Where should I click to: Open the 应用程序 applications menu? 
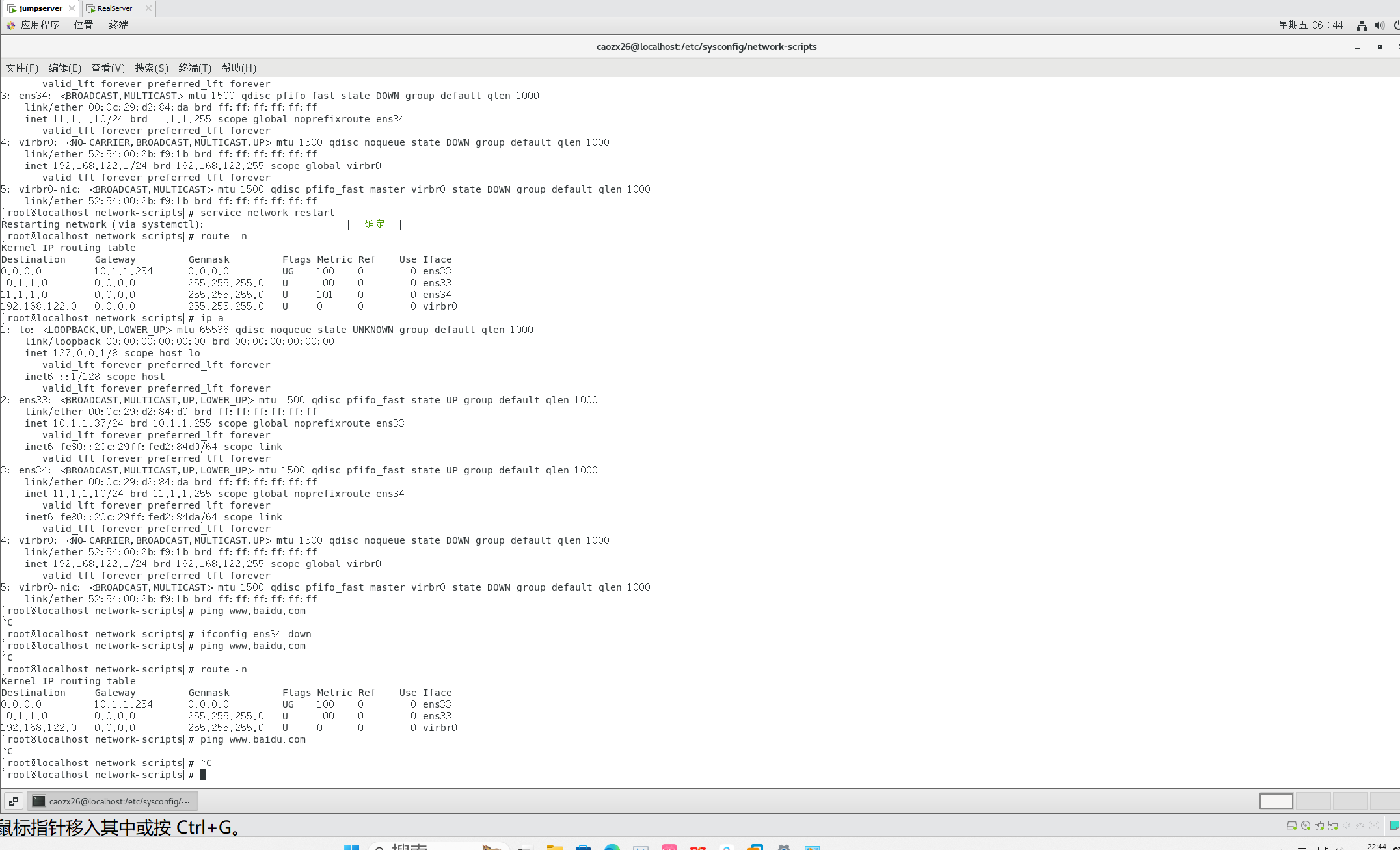point(39,25)
